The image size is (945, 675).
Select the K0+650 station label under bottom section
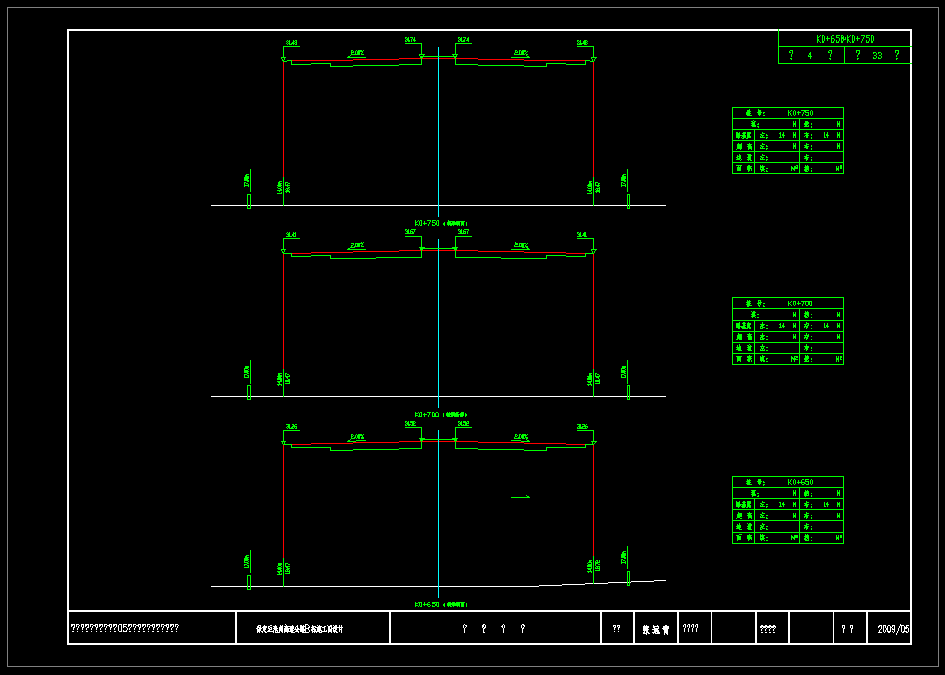point(440,605)
